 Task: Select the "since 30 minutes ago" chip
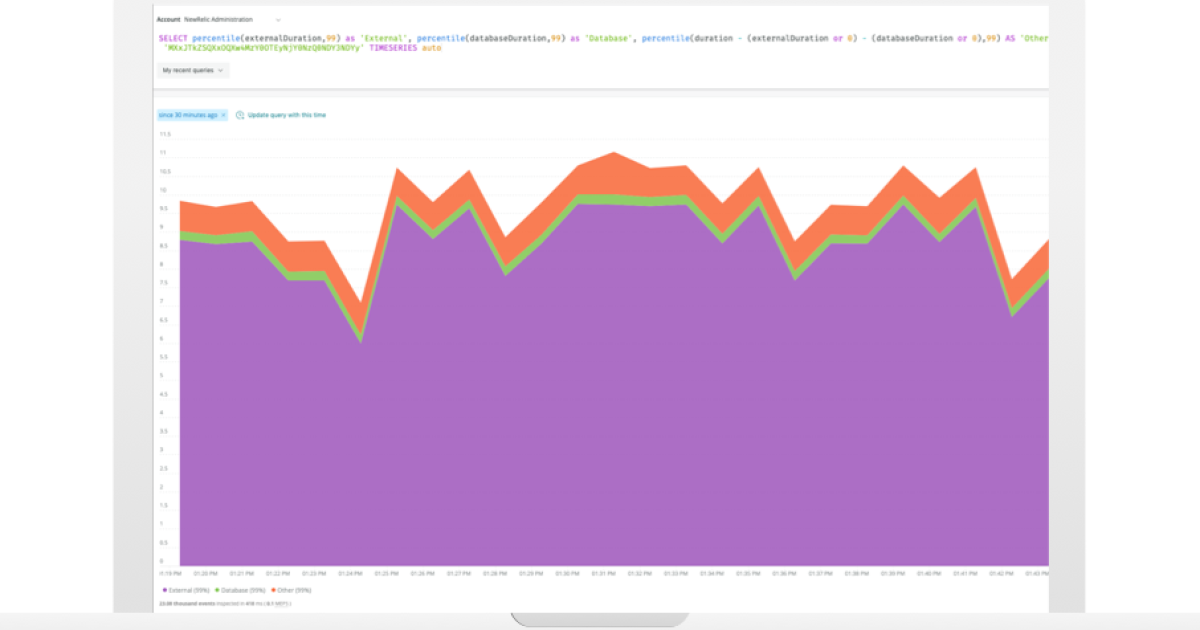pos(188,115)
